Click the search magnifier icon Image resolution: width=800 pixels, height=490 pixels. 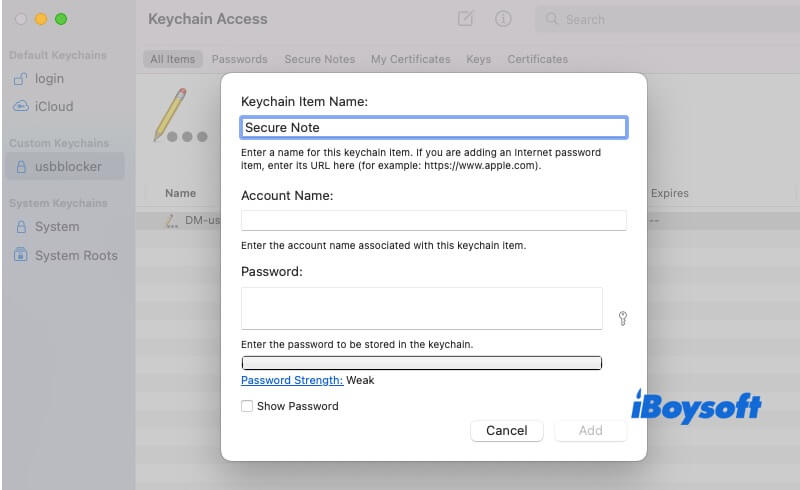pyautogui.click(x=551, y=19)
